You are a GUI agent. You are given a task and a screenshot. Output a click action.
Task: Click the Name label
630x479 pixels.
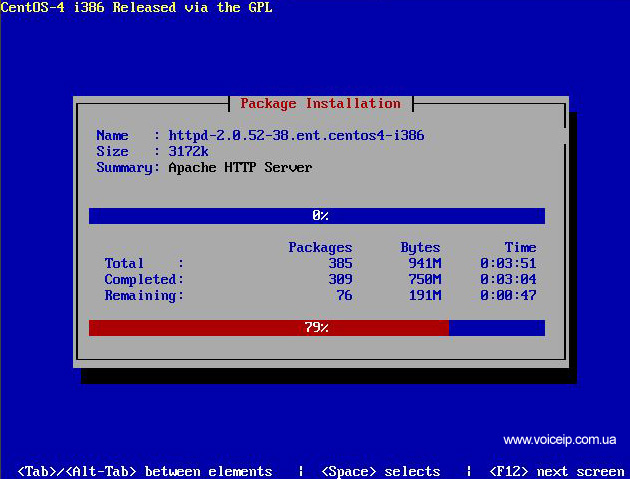(x=112, y=135)
